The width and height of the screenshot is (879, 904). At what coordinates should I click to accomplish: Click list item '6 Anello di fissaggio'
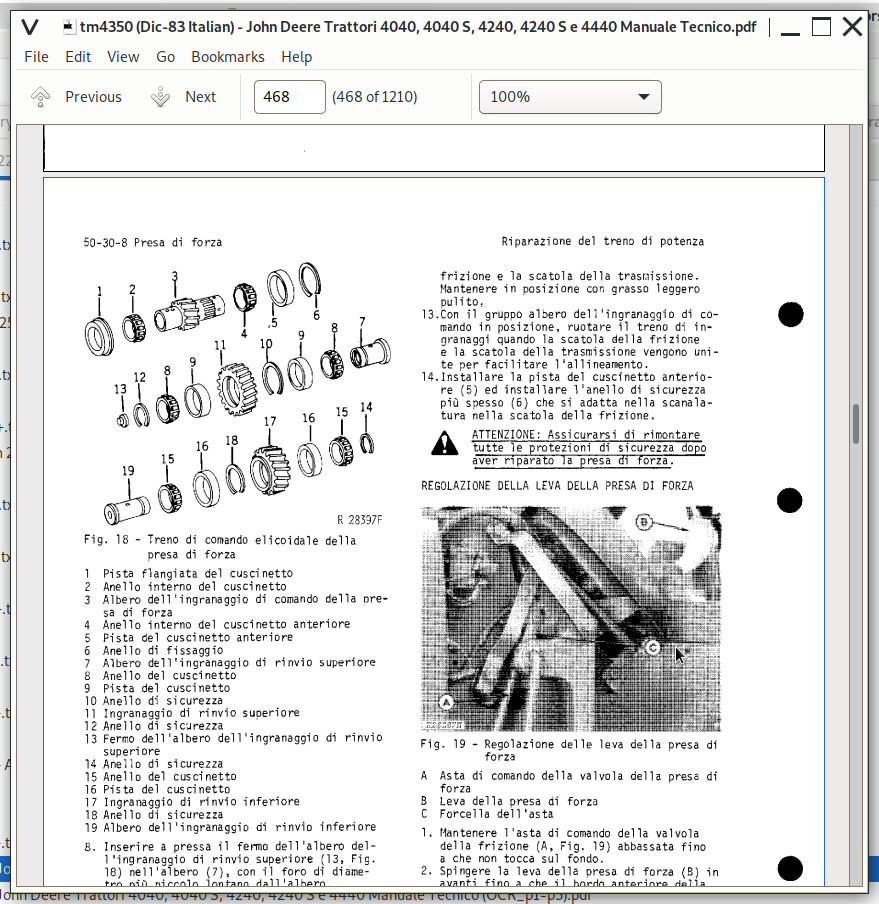(x=154, y=650)
